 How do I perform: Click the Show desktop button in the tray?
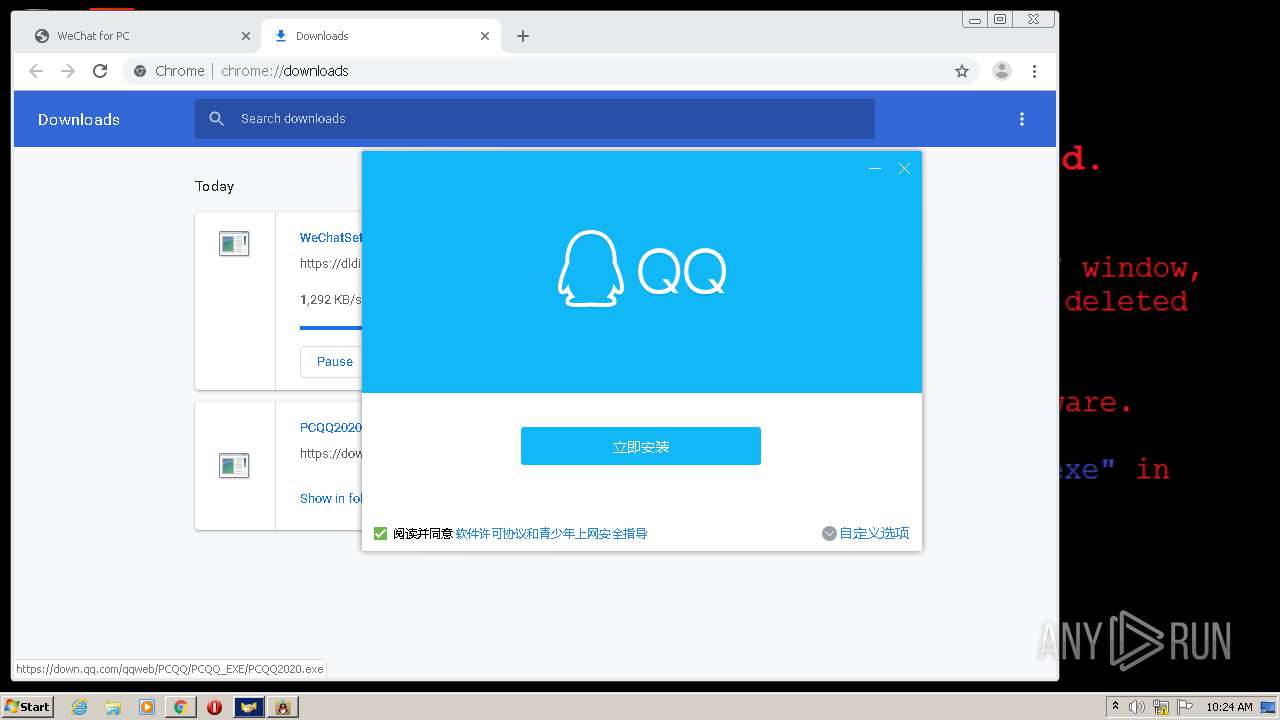point(1268,706)
